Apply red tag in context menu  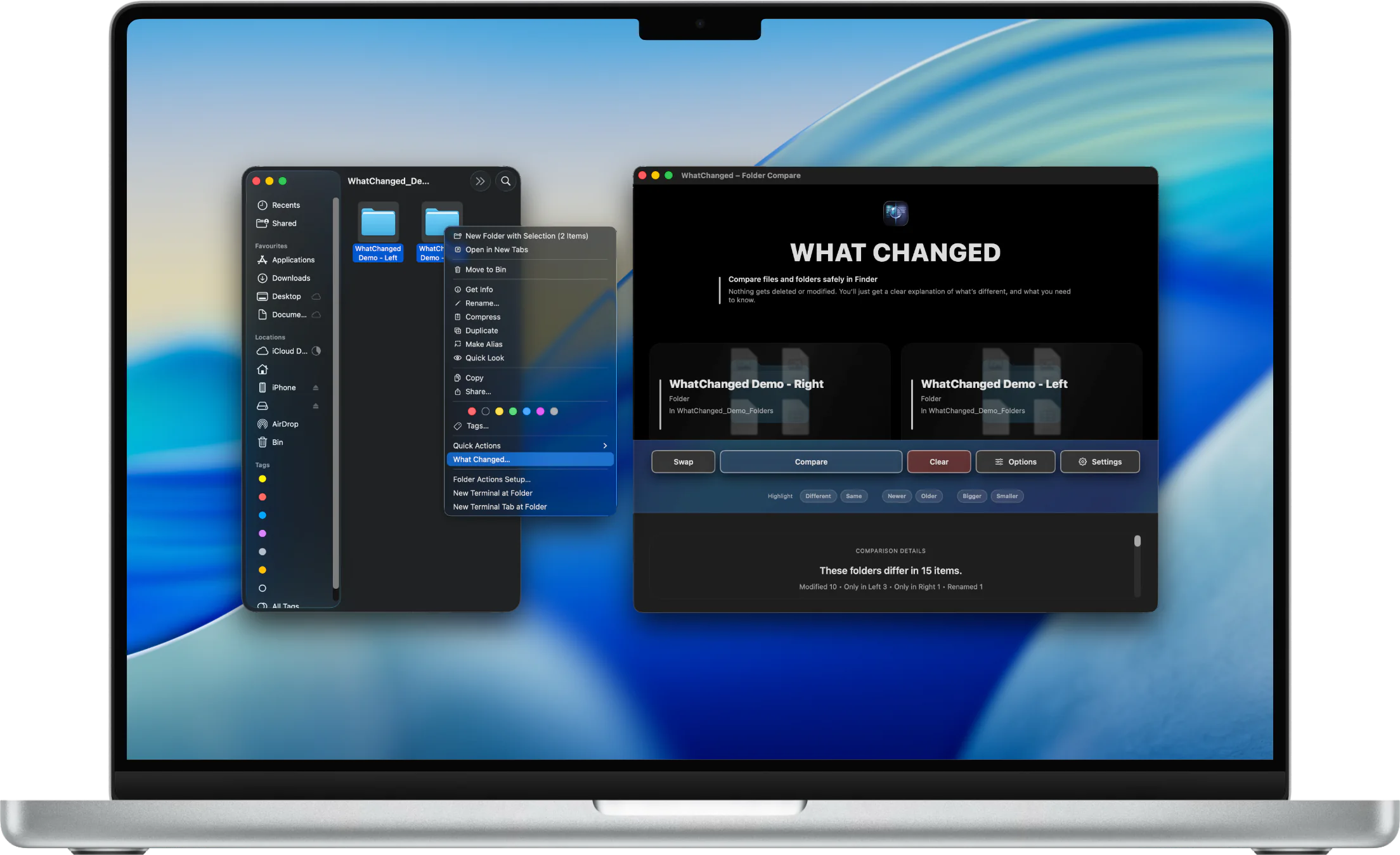(x=472, y=411)
